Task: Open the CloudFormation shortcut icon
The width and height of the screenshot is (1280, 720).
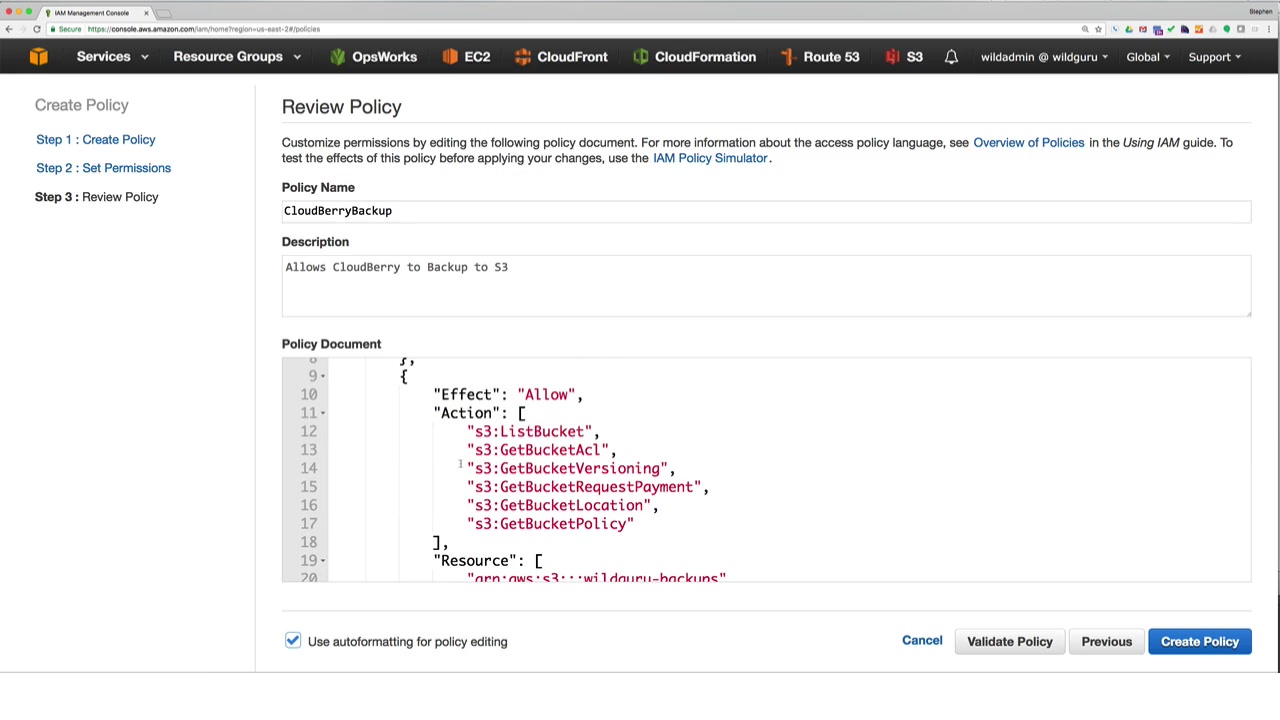Action: 641,57
